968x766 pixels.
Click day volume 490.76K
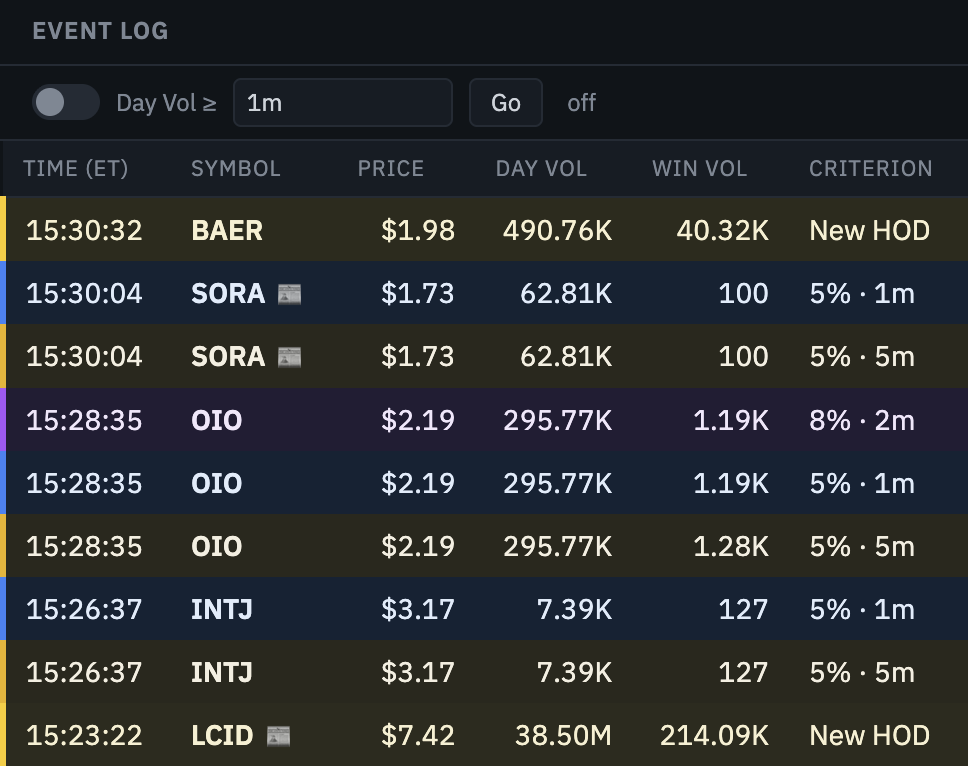(557, 230)
